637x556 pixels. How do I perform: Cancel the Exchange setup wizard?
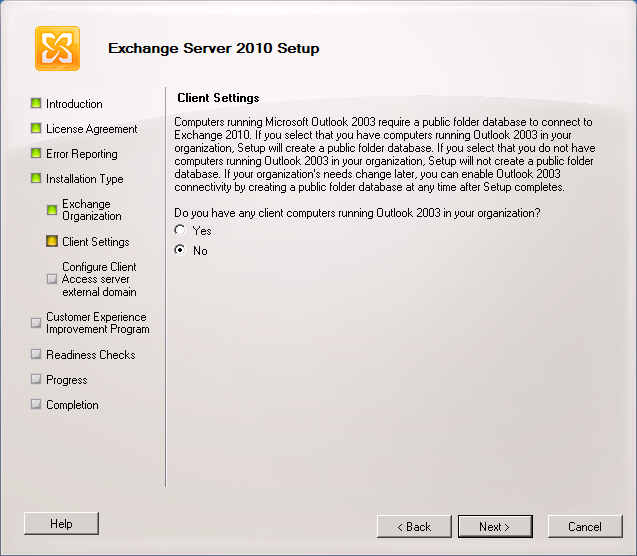[584, 526]
